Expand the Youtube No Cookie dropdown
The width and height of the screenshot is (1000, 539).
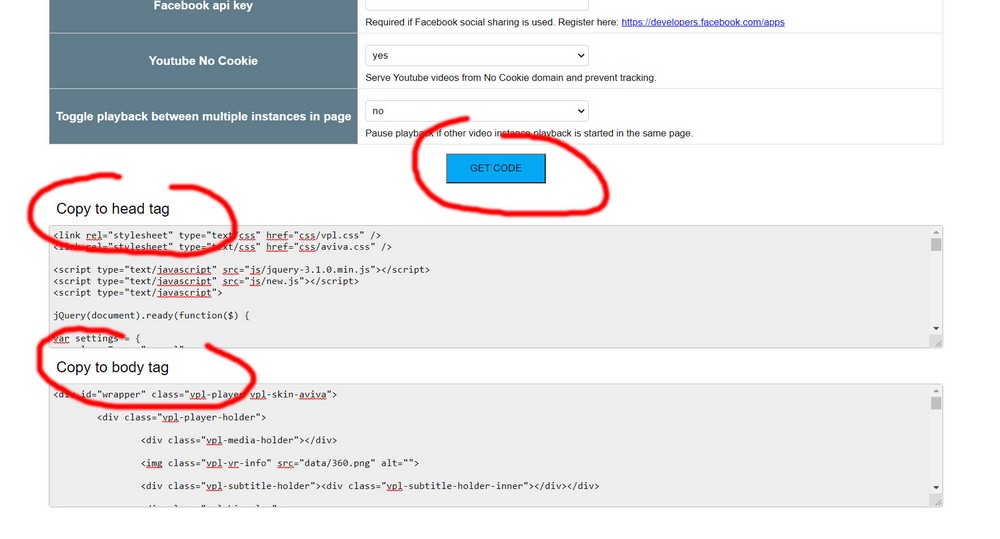(x=476, y=56)
